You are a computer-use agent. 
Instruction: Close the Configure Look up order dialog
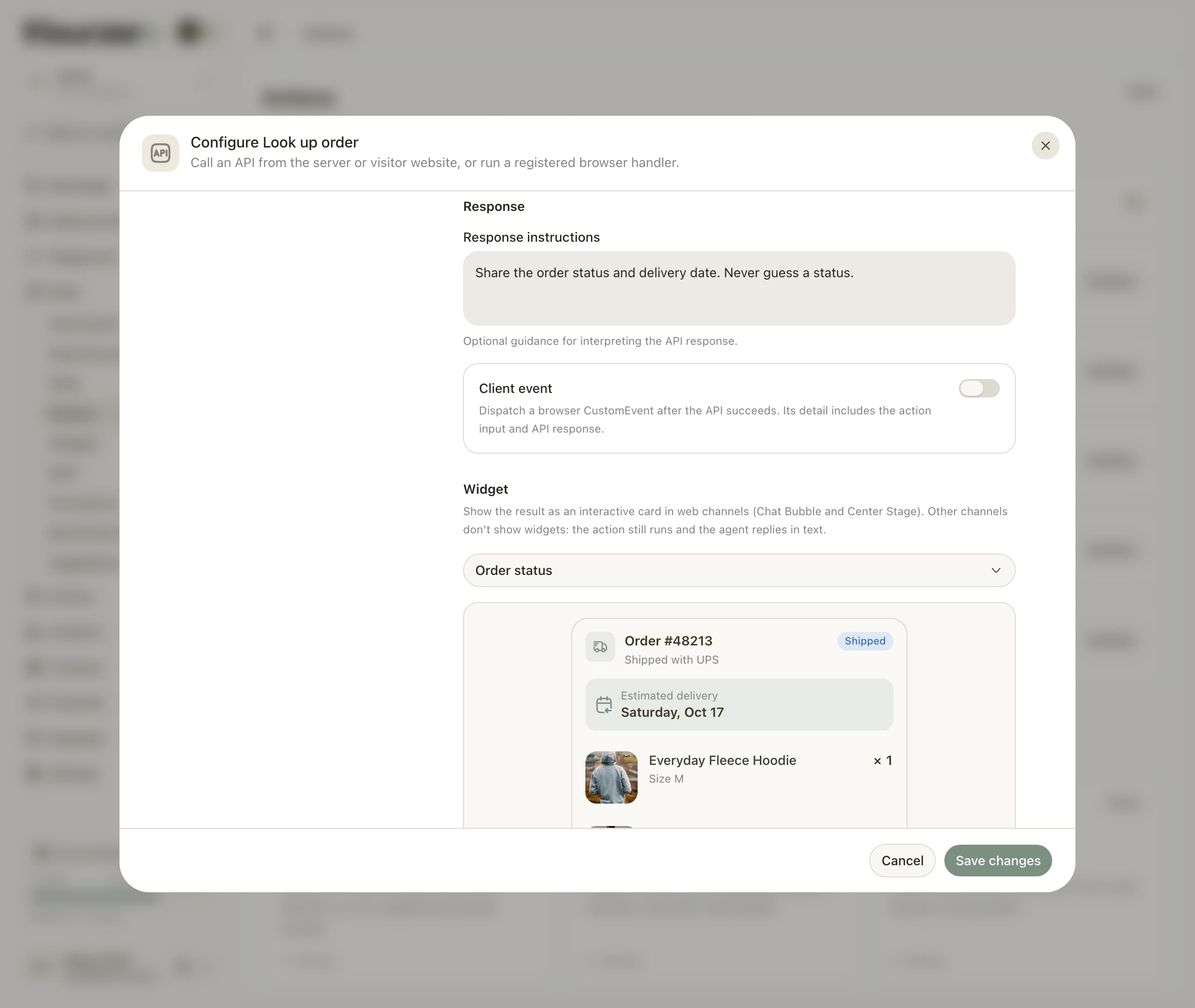click(x=1045, y=146)
